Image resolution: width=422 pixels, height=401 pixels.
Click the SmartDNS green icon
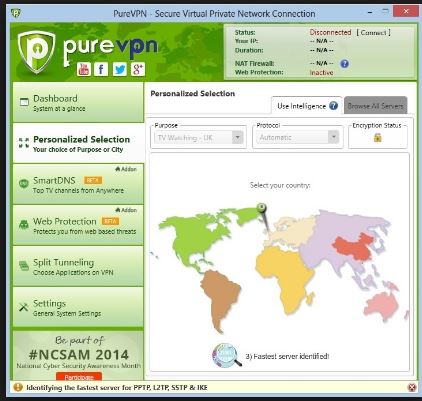(x=24, y=184)
